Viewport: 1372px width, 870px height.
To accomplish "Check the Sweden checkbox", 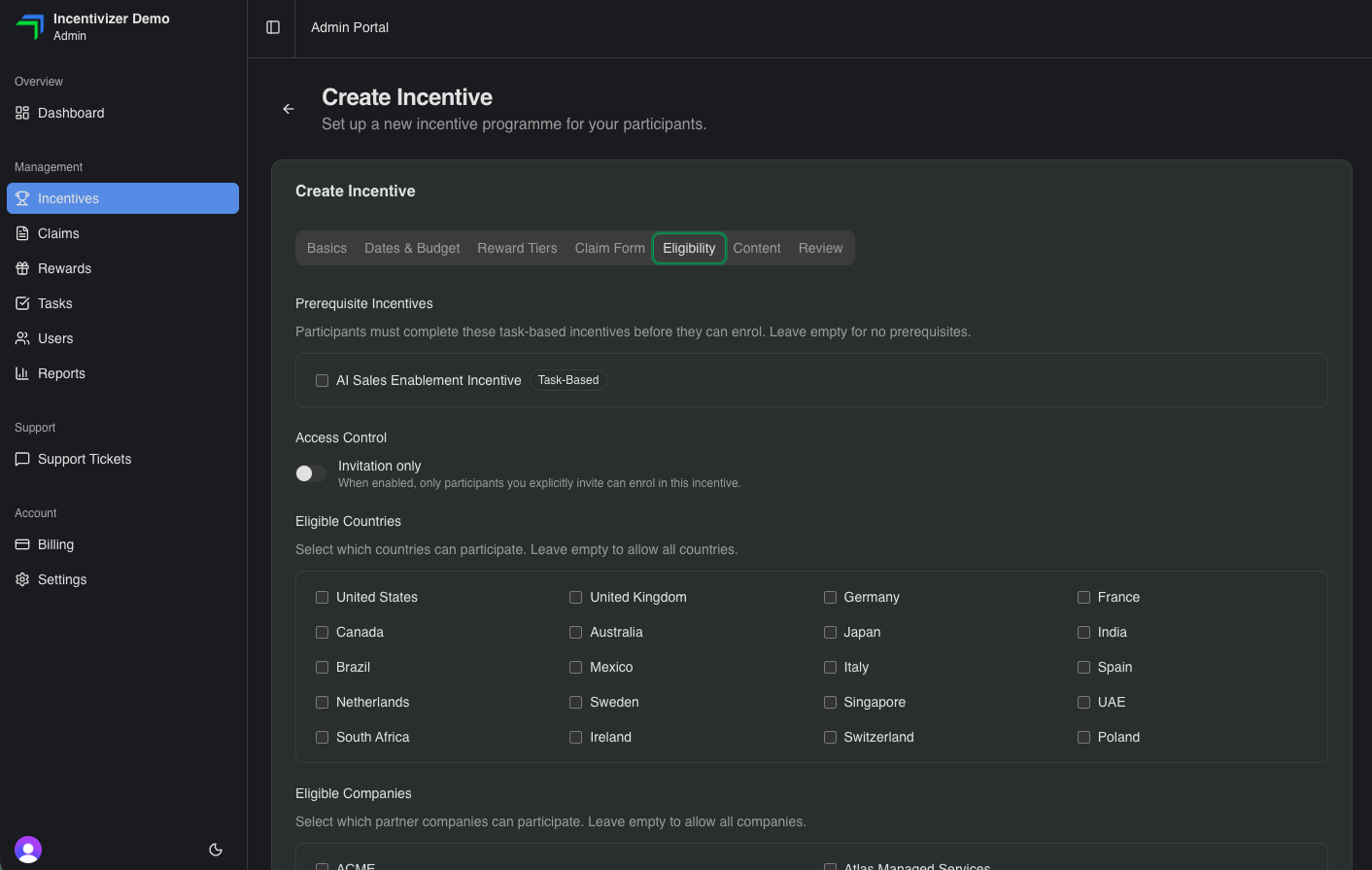I will click(575, 702).
